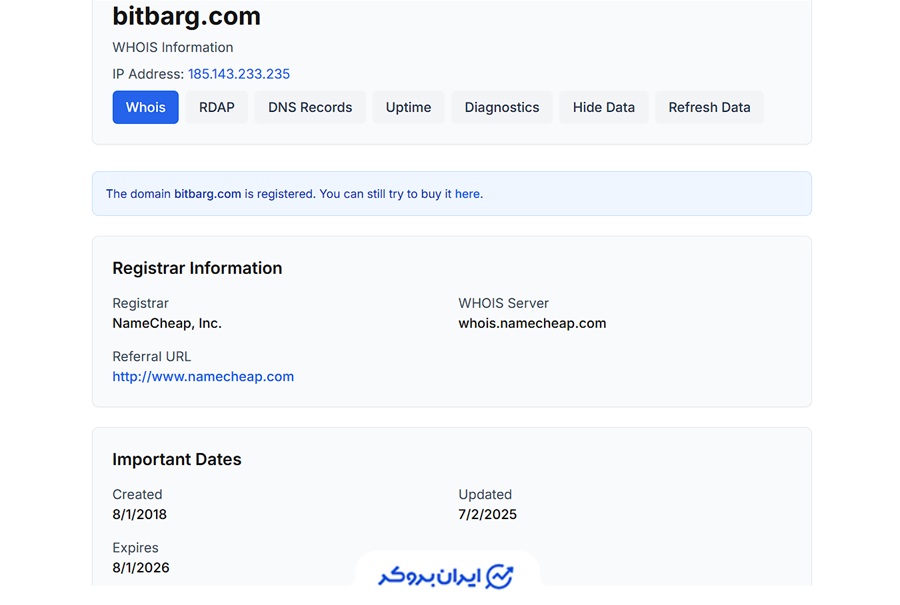This screenshot has height=605, width=900.
Task: Open the IP address 185.143.233.235 link
Action: [x=239, y=74]
